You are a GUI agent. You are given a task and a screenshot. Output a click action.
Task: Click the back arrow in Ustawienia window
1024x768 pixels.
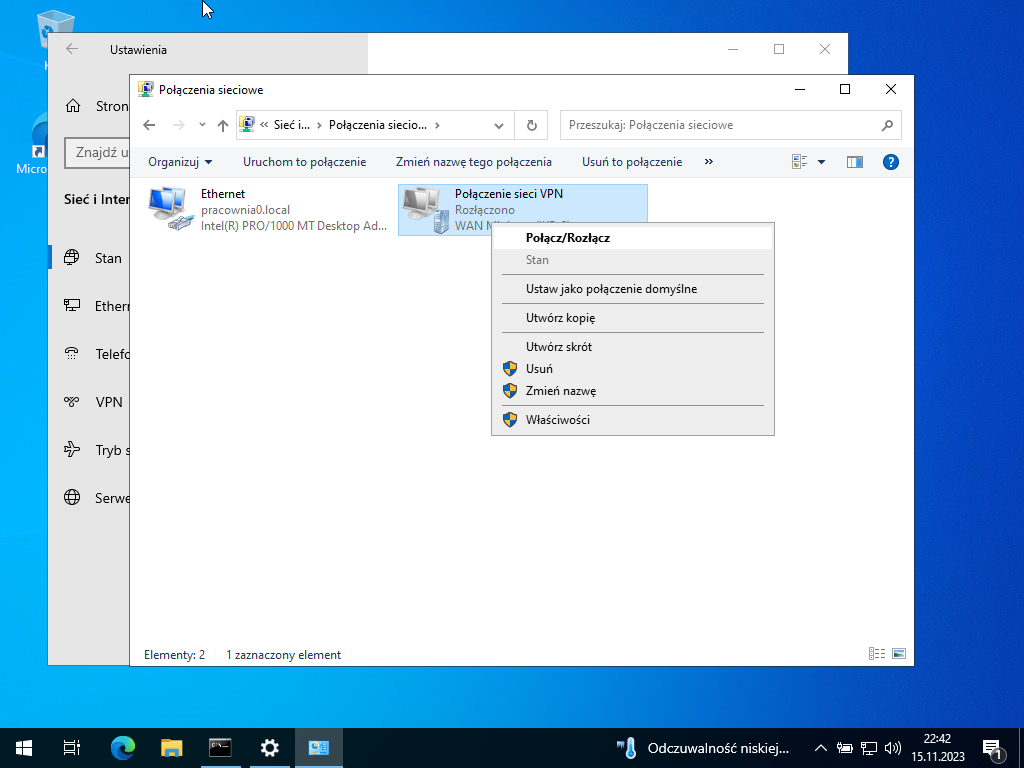(x=72, y=49)
